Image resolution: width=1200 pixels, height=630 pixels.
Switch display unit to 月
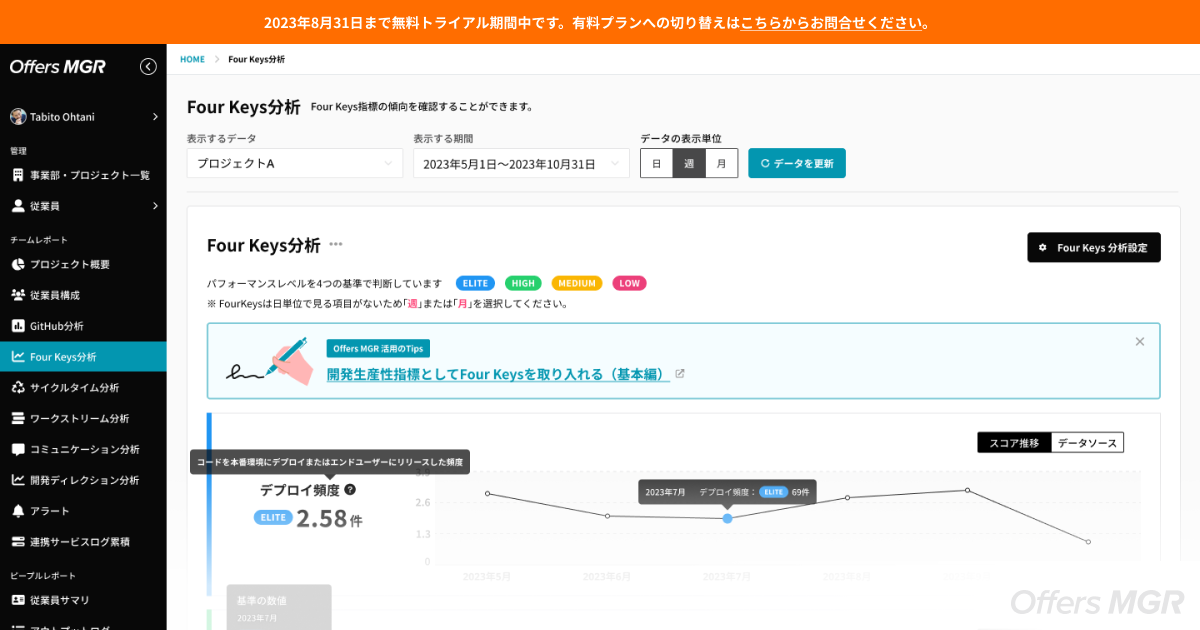point(721,163)
